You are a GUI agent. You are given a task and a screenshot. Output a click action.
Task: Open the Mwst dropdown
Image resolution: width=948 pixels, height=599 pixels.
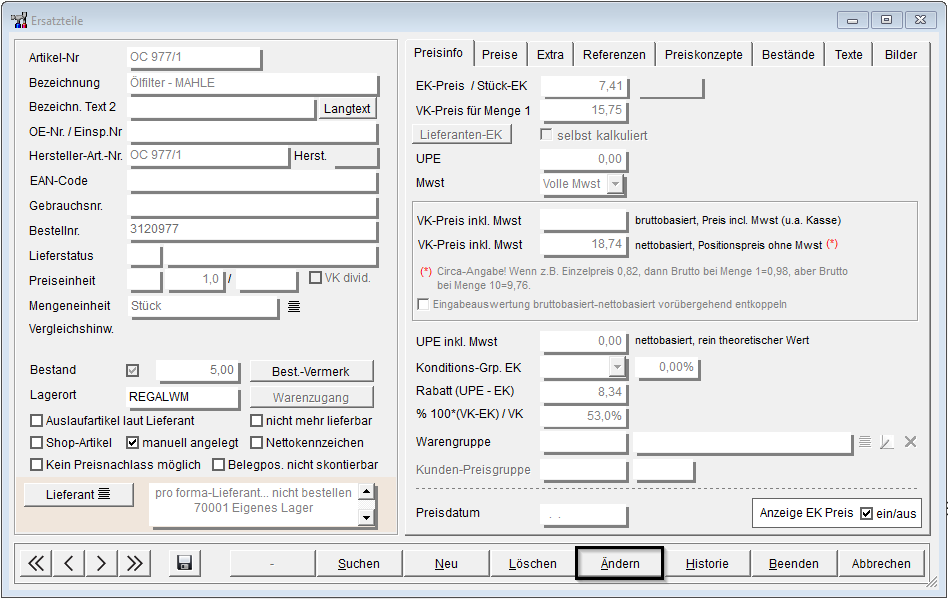(x=615, y=183)
